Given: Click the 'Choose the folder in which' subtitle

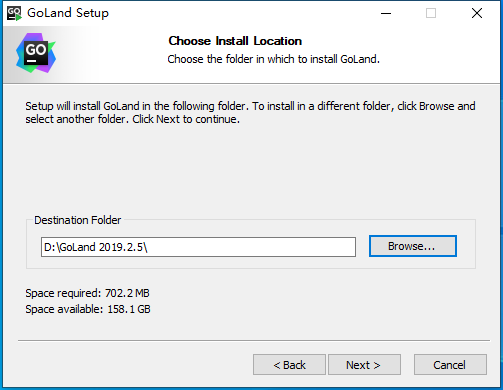Looking at the screenshot, I should coord(273,59).
